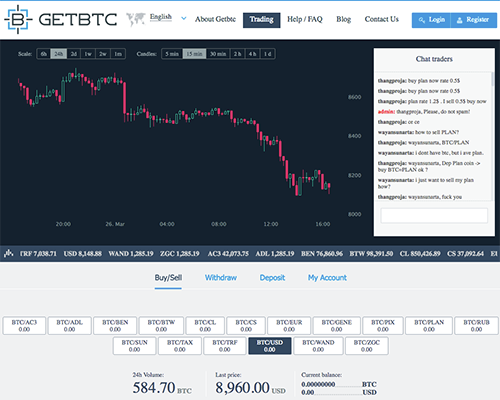
Task: Select the BTC/PLAN trading pair
Action: pos(429,326)
